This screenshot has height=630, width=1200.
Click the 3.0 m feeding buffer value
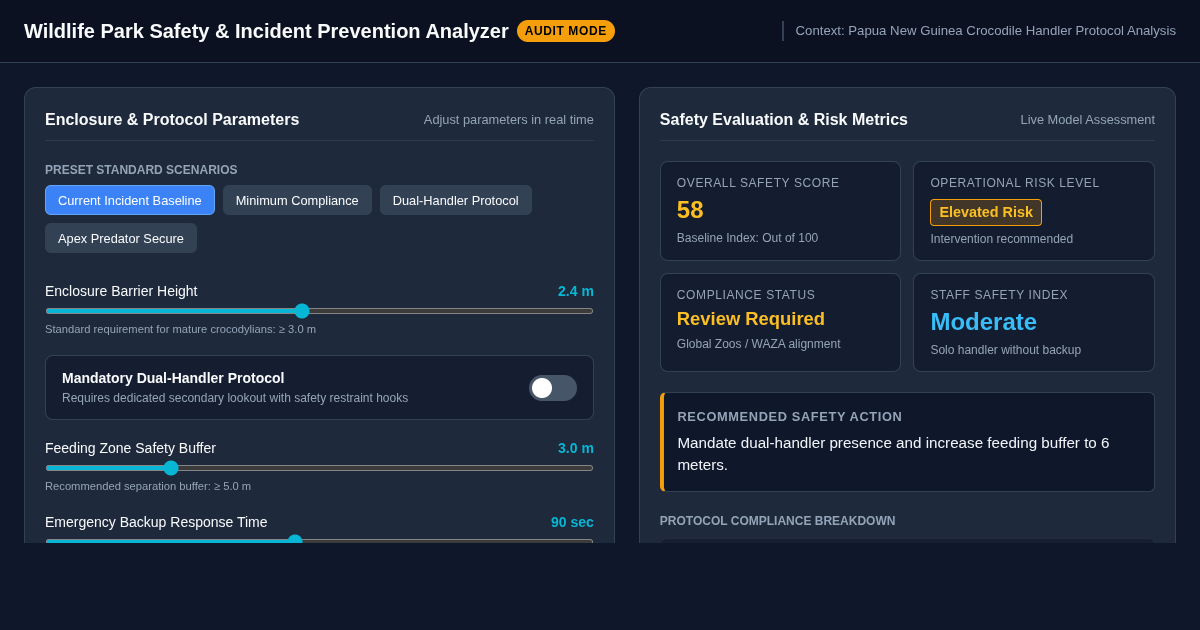(576, 448)
